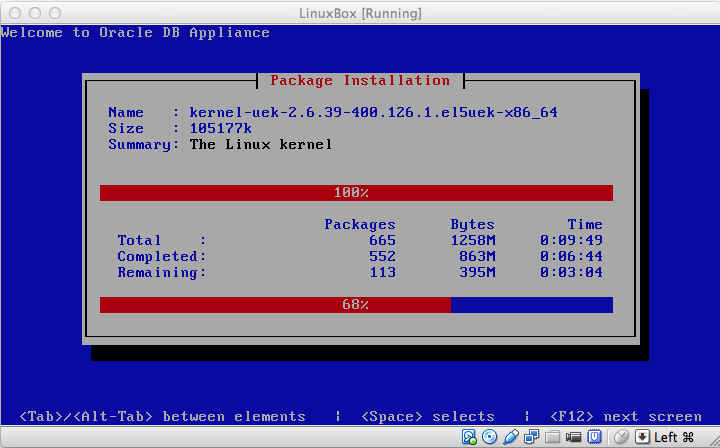Click the hard disk activity status icon
The width and height of the screenshot is (720, 448).
point(469,437)
